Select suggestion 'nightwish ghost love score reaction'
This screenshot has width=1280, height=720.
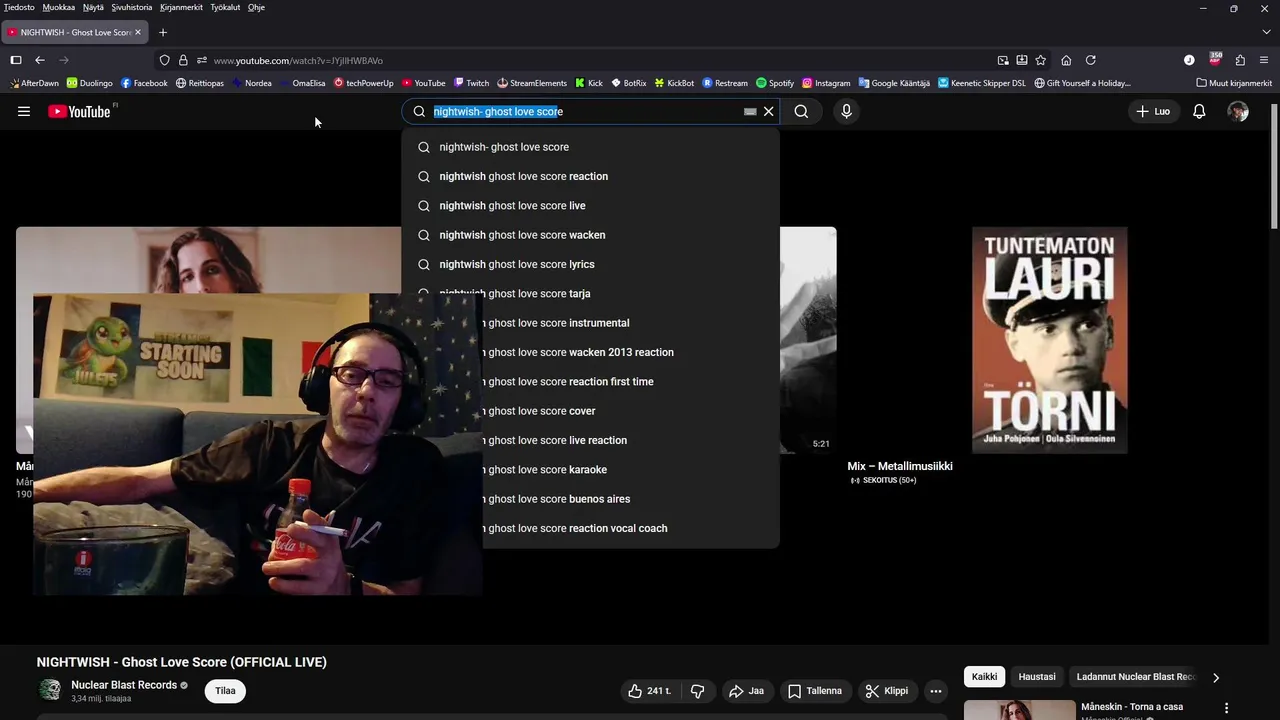click(590, 176)
